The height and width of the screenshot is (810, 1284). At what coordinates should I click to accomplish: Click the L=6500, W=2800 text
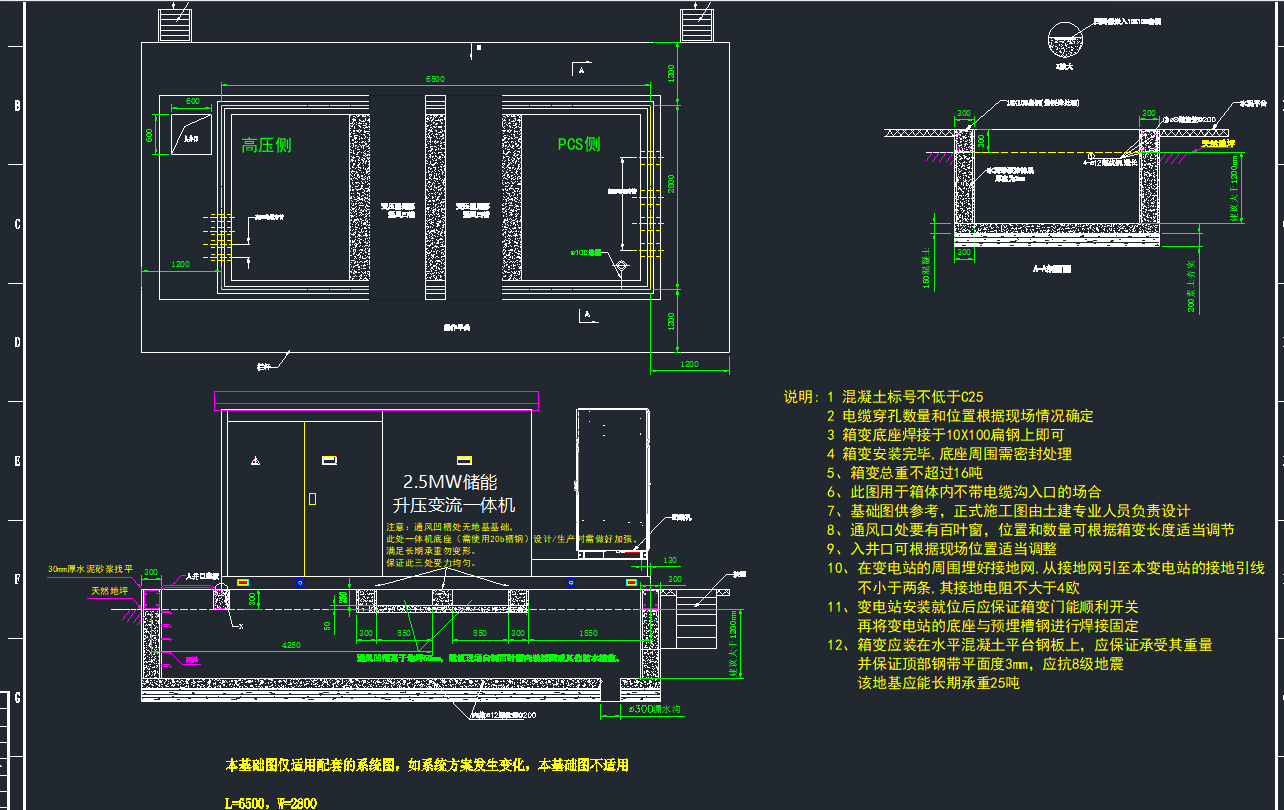(271, 802)
